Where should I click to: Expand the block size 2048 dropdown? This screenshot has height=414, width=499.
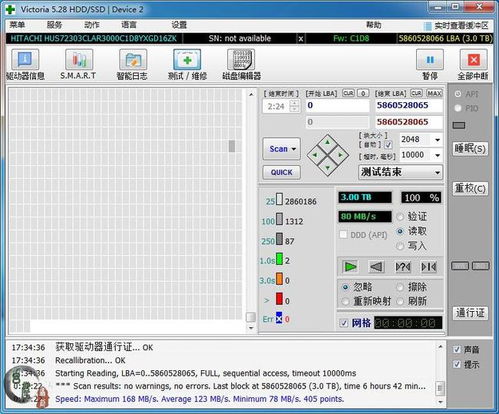tap(438, 140)
